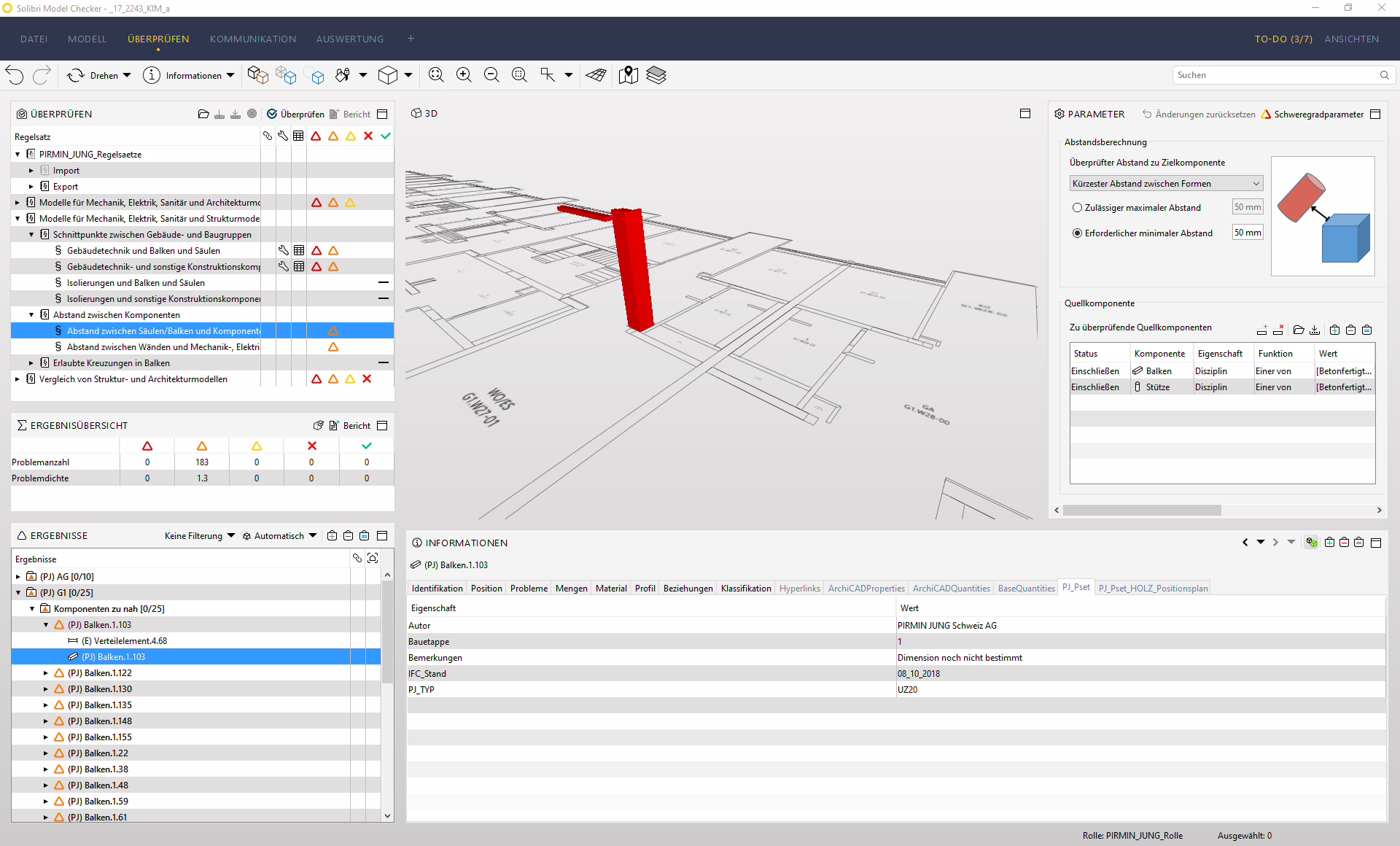Switch to Mengen information tab
Viewport: 1400px width, 846px height.
point(572,589)
